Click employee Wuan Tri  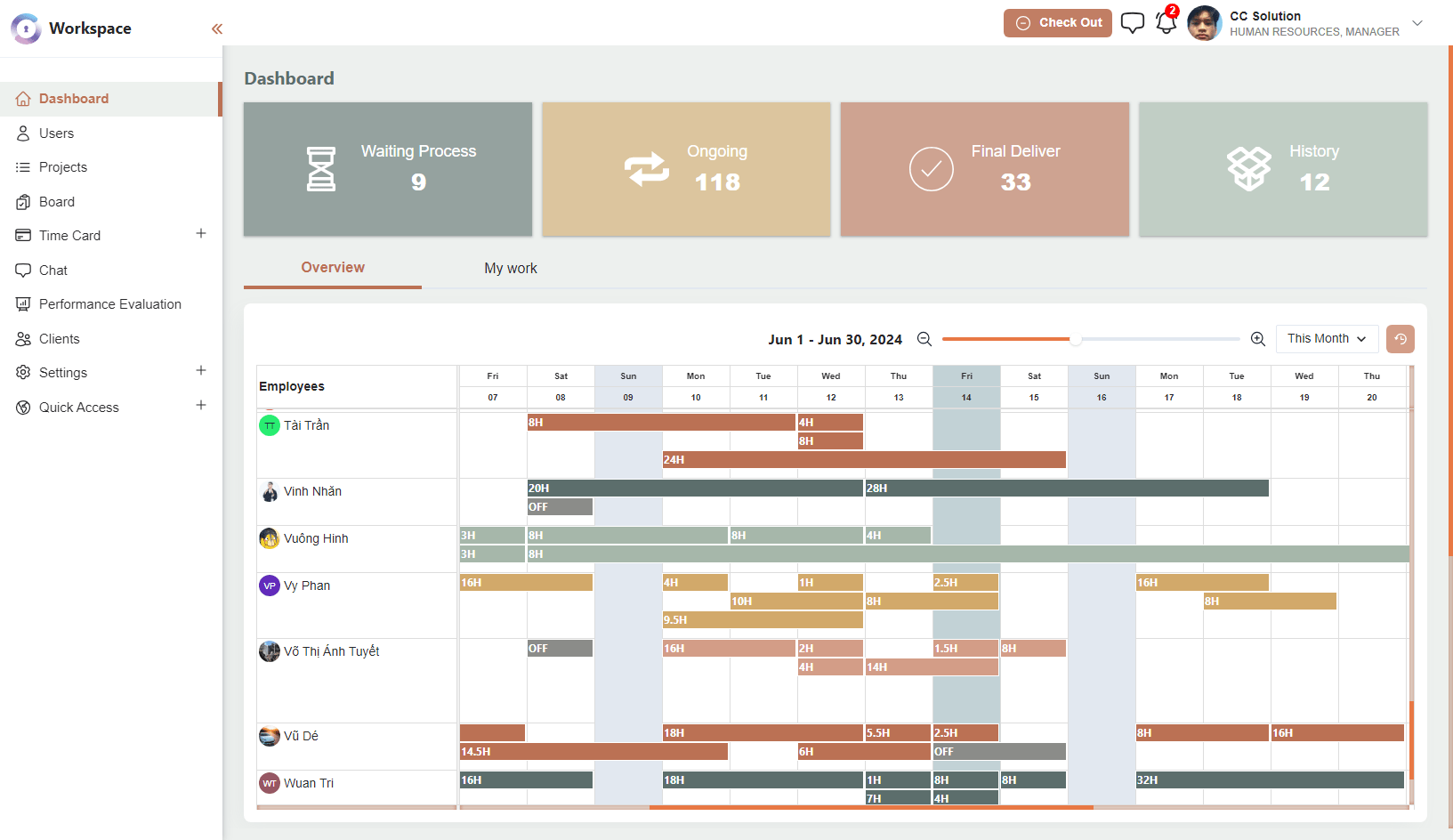309,784
